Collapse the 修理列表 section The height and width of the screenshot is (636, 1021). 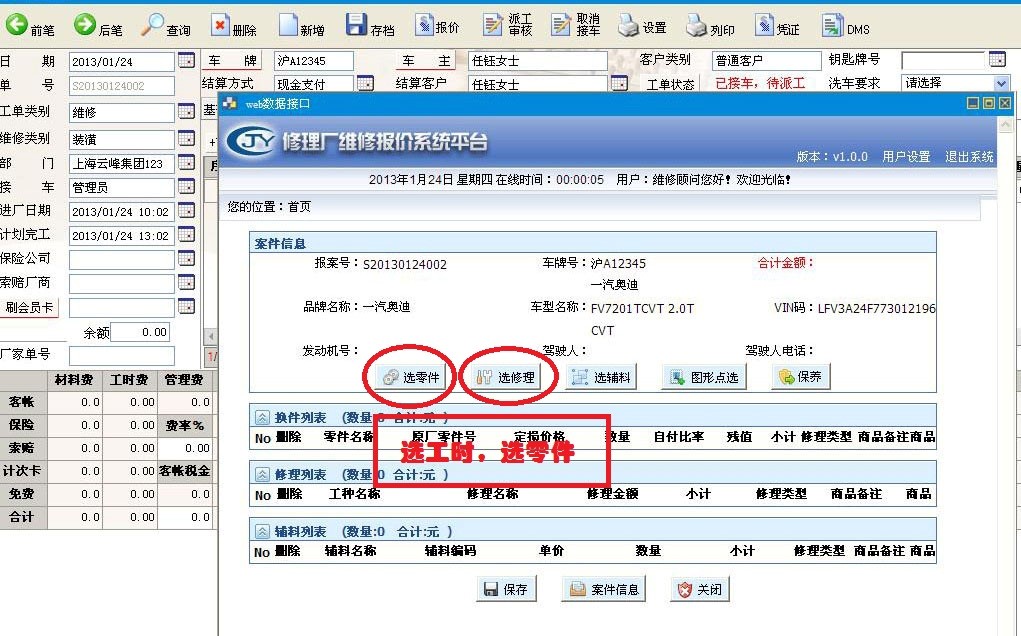(x=262, y=475)
